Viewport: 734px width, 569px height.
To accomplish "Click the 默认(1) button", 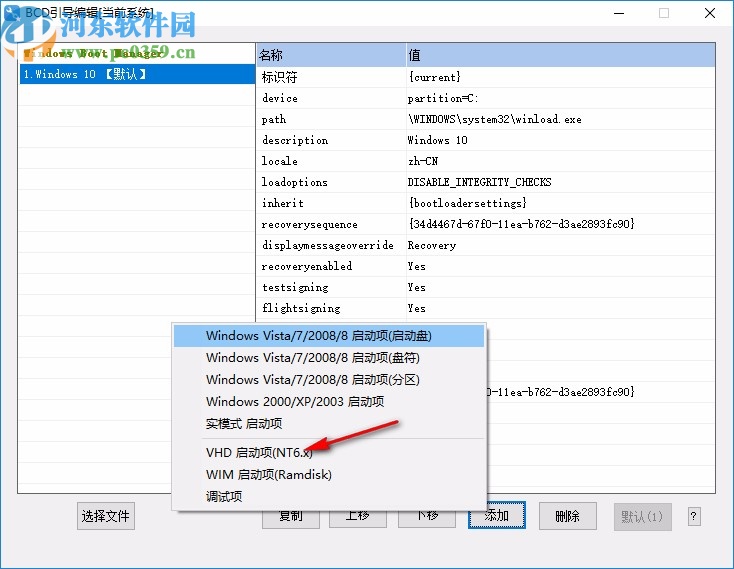I will click(x=642, y=517).
